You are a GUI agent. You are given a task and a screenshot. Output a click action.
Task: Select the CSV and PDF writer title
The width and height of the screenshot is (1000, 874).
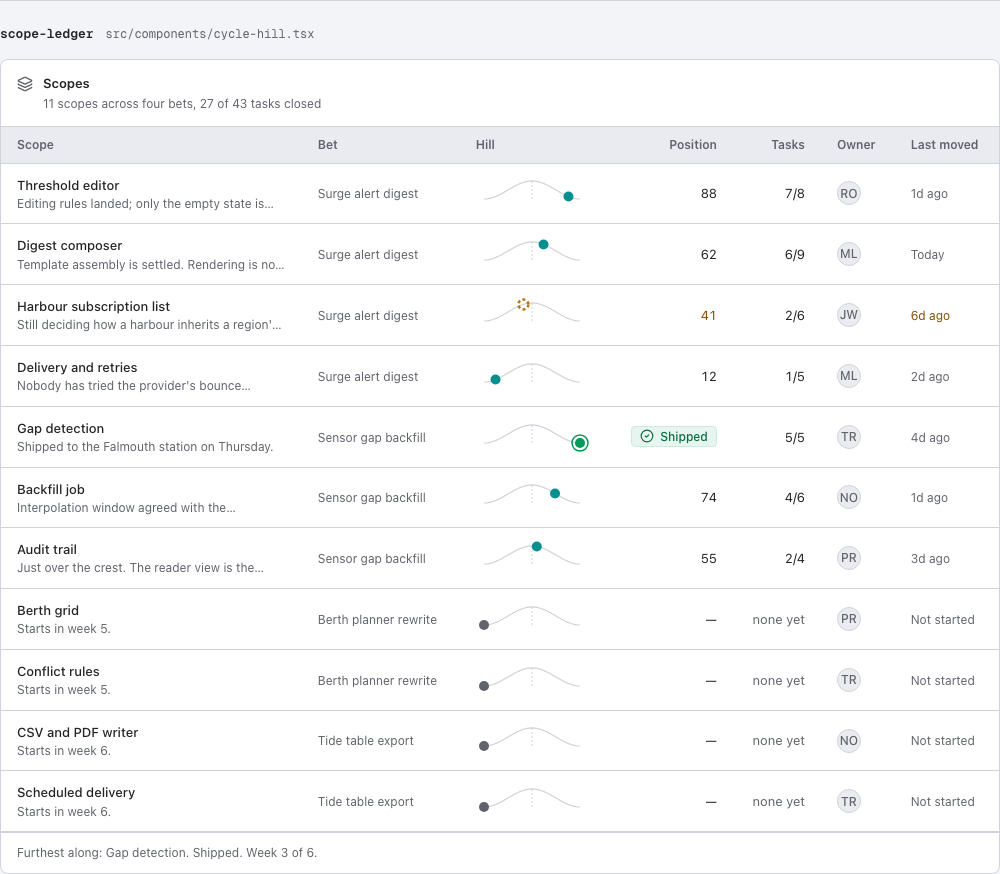pyautogui.click(x=78, y=732)
